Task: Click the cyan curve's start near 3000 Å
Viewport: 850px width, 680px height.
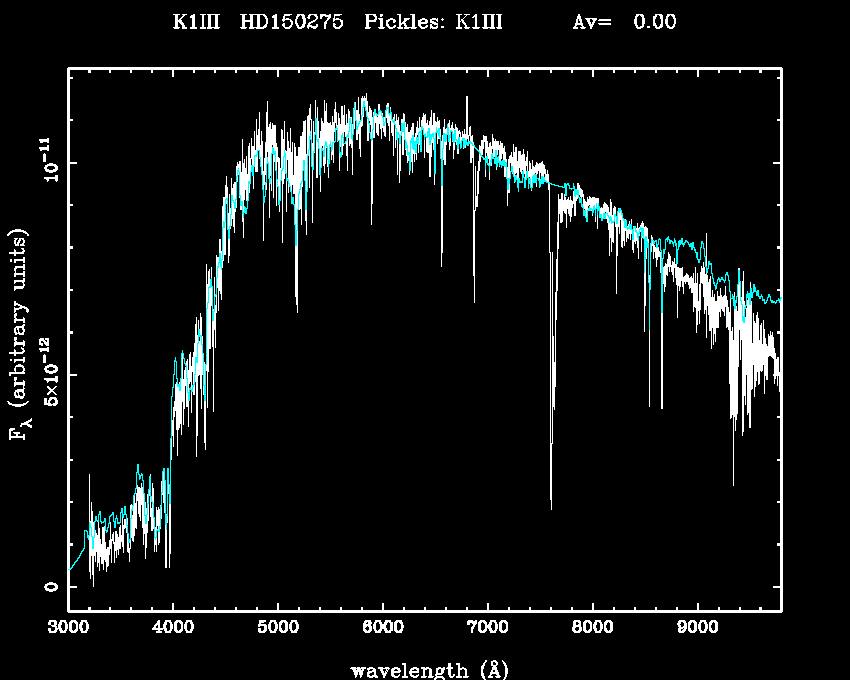Action: click(71, 570)
